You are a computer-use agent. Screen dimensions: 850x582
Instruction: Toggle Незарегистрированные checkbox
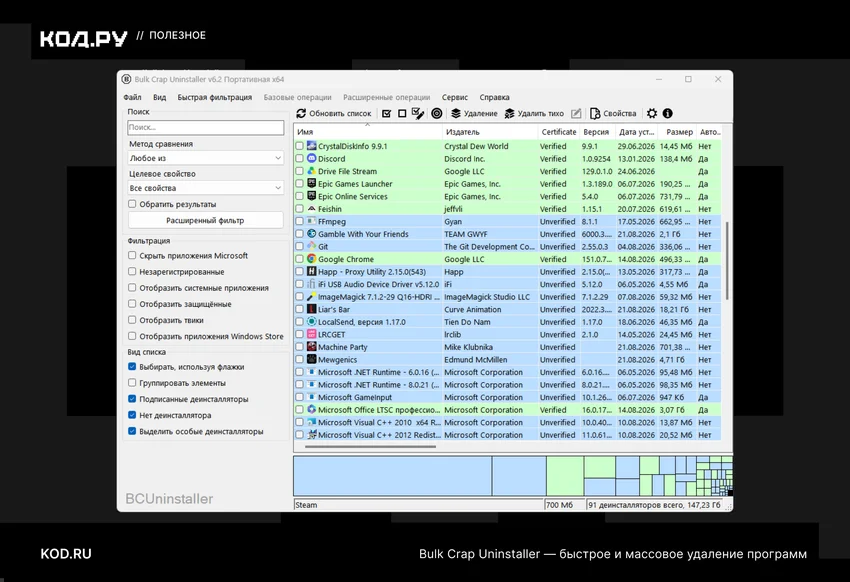click(x=132, y=271)
